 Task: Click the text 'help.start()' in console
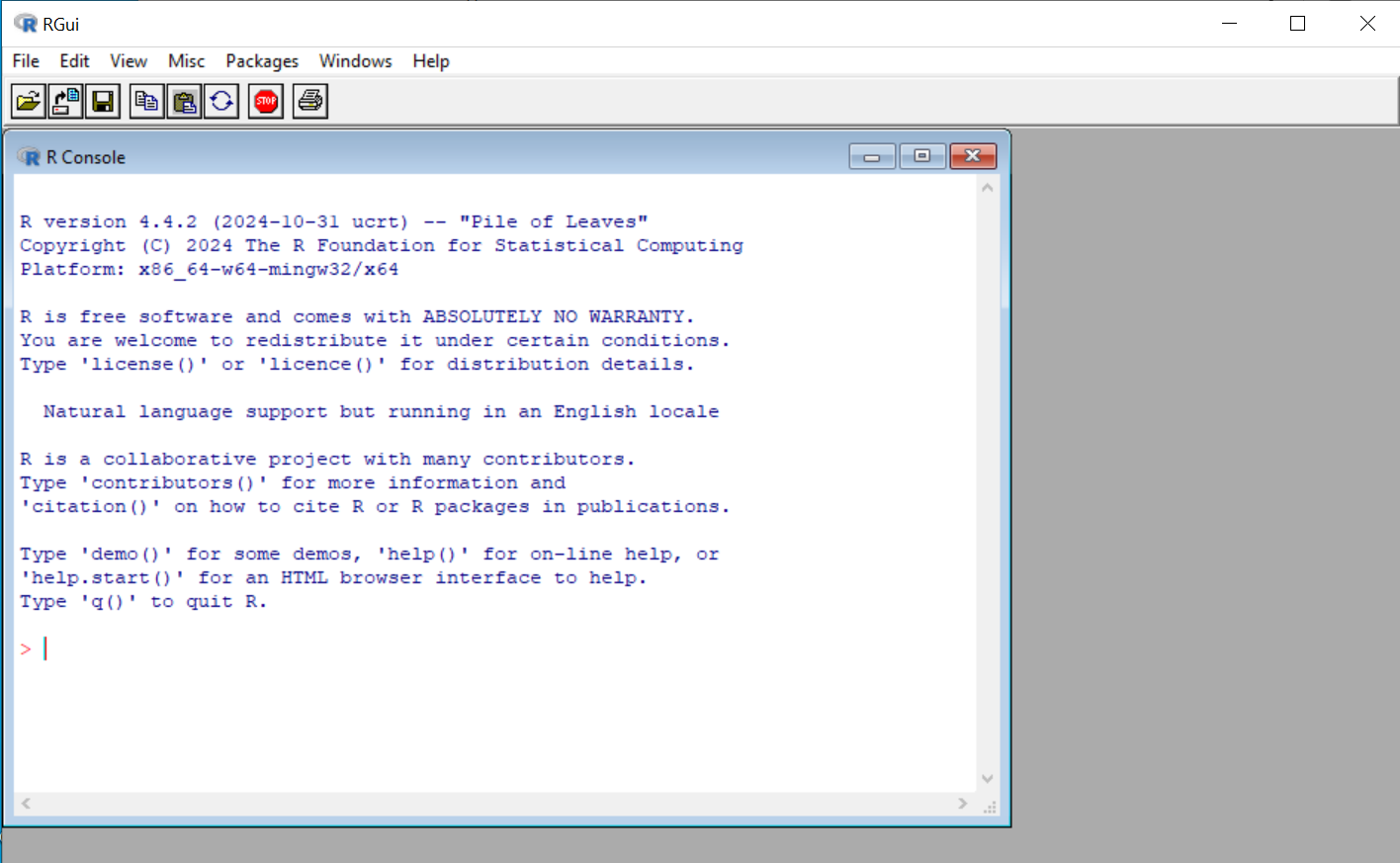[x=103, y=577]
